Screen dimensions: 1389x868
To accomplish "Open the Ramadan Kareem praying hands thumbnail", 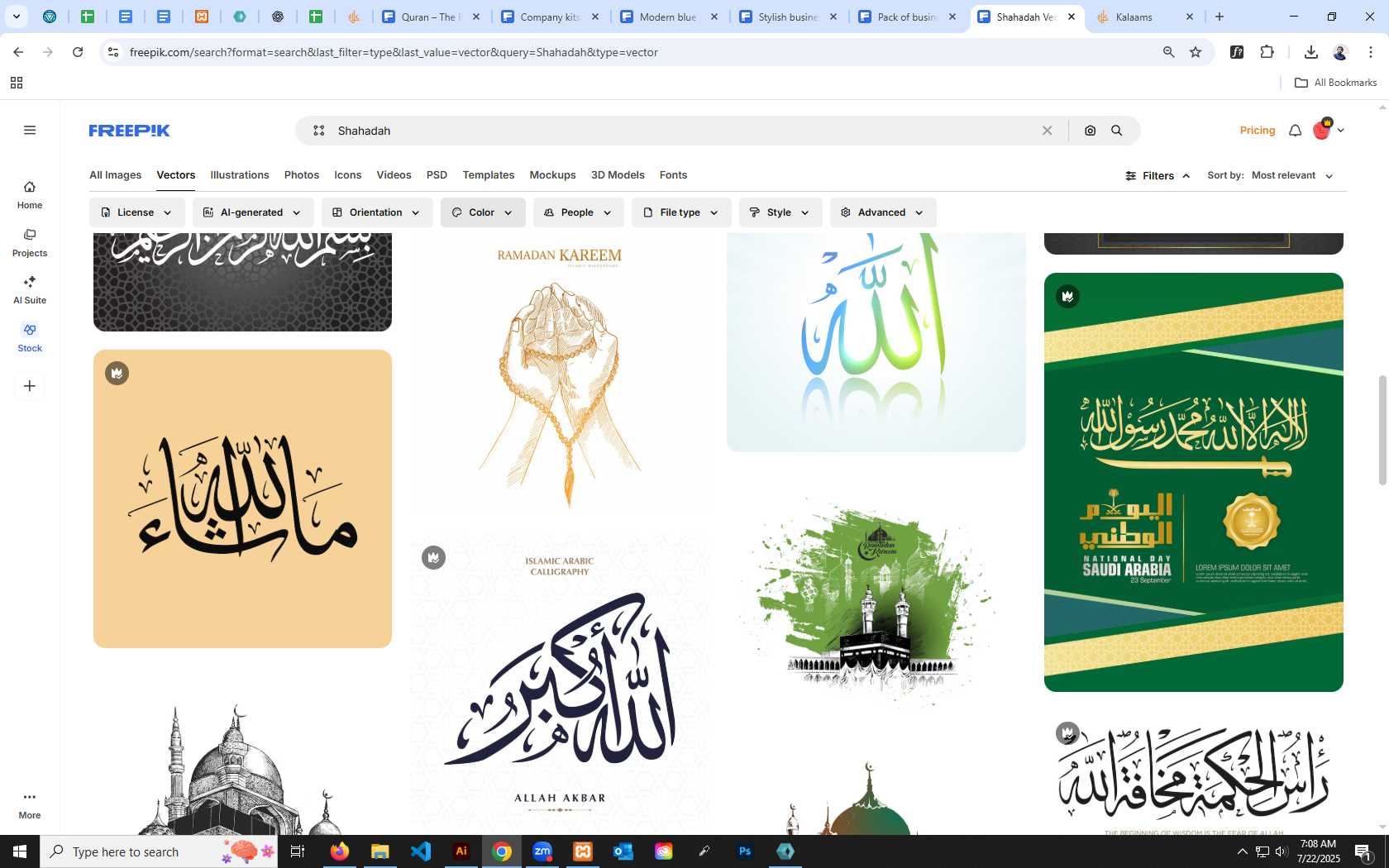I will click(560, 374).
